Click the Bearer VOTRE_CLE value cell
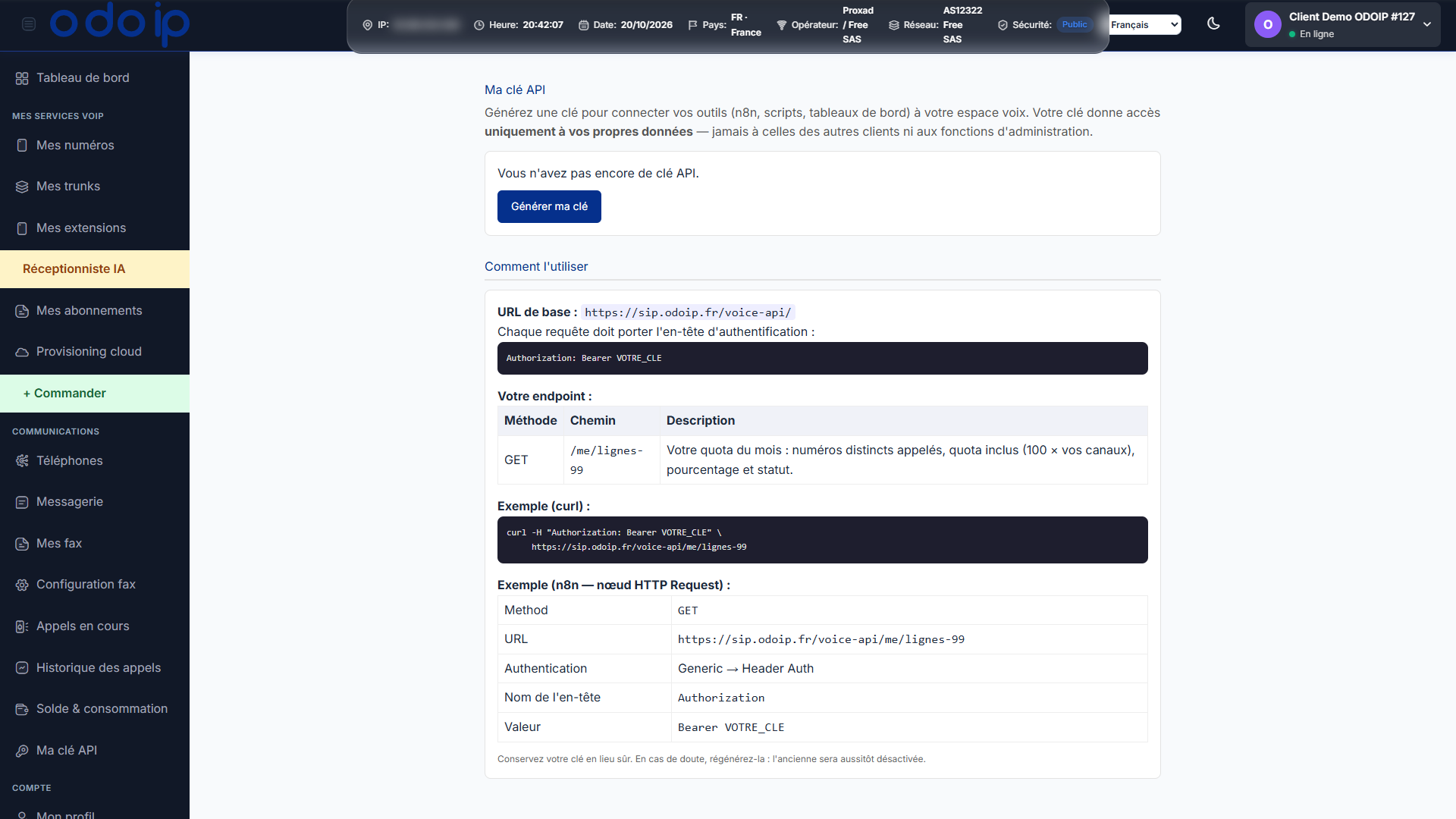Viewport: 1456px width, 819px height. [909, 727]
